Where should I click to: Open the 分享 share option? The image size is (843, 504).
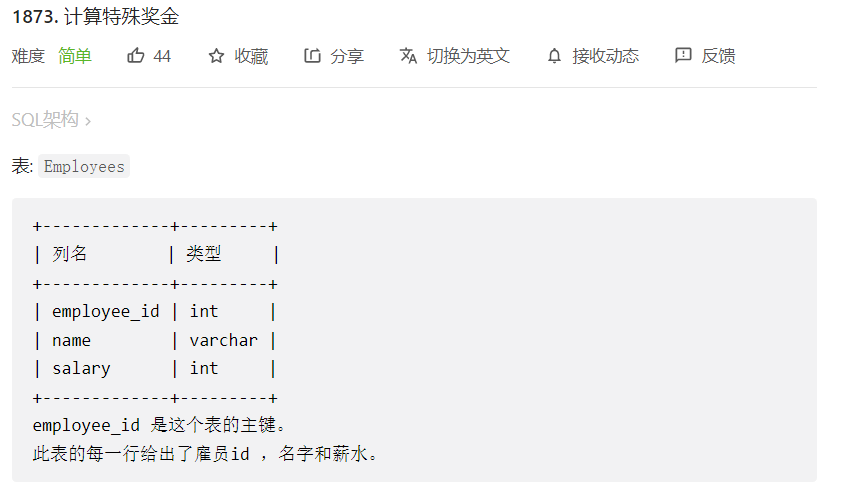click(347, 56)
